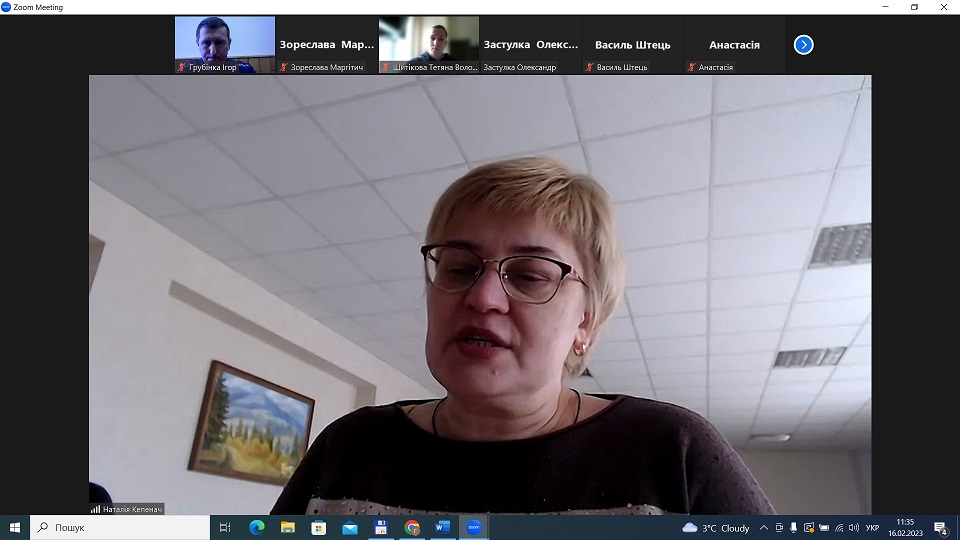Screen dimensions: 960x540
Task: Open floppy disk app on taskbar
Action: (x=381, y=527)
